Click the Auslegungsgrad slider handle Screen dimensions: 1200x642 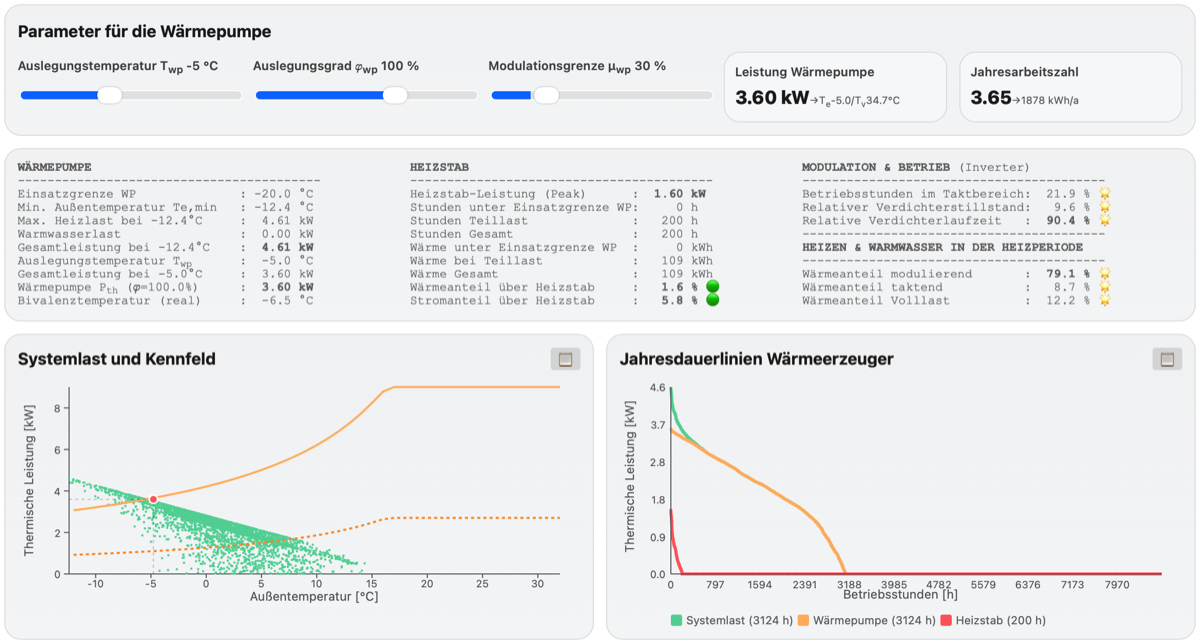click(395, 95)
